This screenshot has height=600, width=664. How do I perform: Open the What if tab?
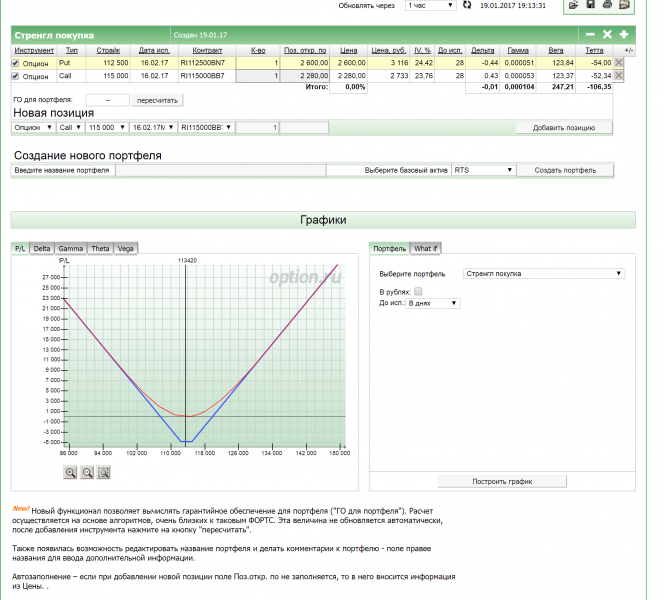click(426, 249)
